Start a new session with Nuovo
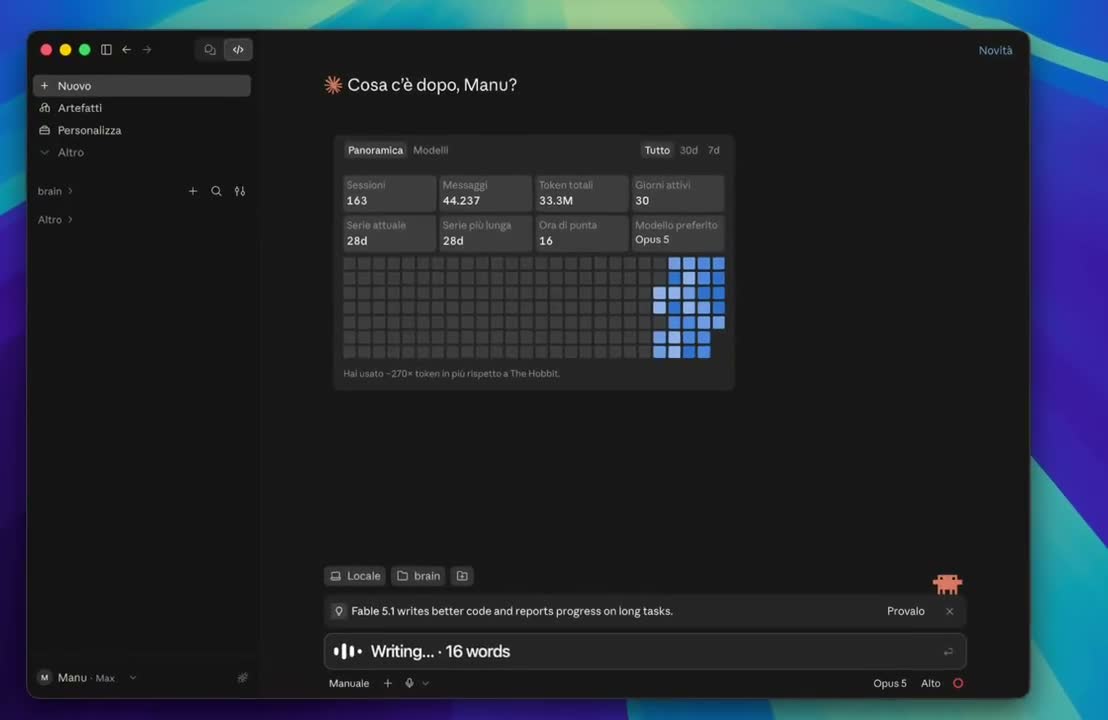 [142, 85]
